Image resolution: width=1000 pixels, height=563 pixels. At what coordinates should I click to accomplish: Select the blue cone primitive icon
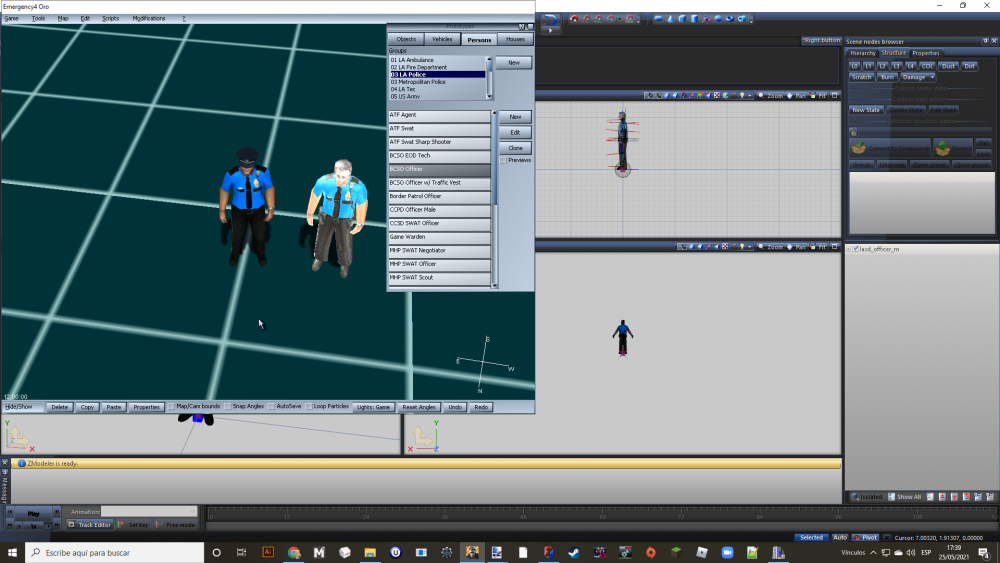coord(670,19)
